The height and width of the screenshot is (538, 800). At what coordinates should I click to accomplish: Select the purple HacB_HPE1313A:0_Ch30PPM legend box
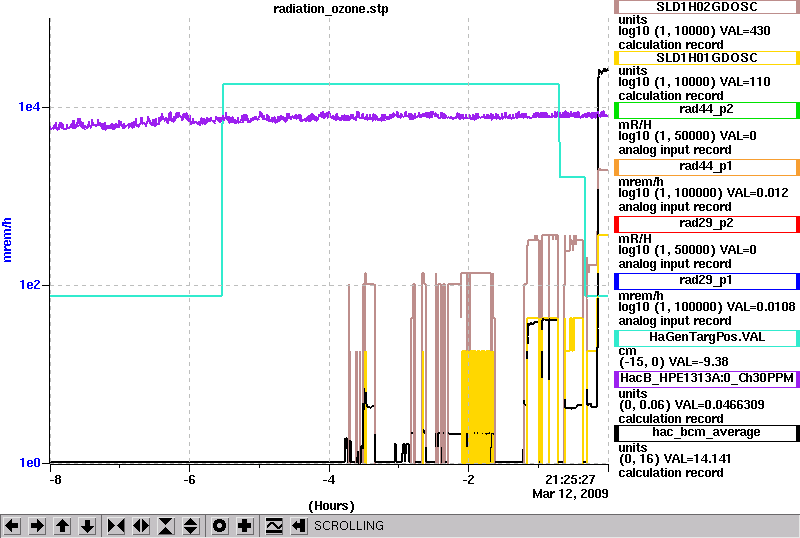[707, 379]
